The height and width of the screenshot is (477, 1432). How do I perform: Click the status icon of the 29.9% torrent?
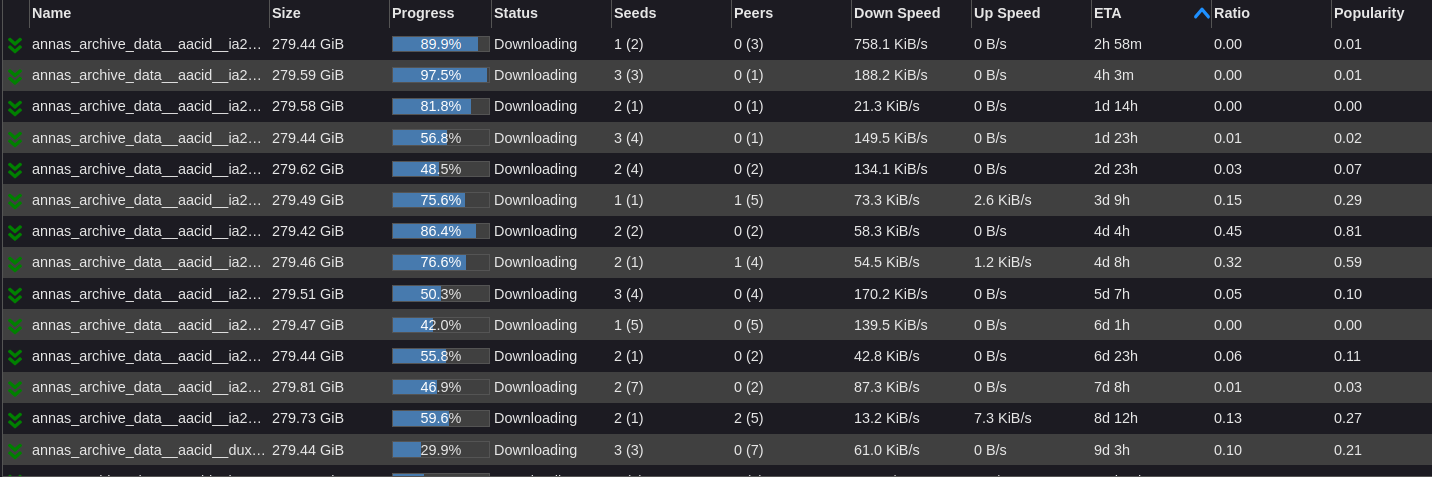[15, 451]
